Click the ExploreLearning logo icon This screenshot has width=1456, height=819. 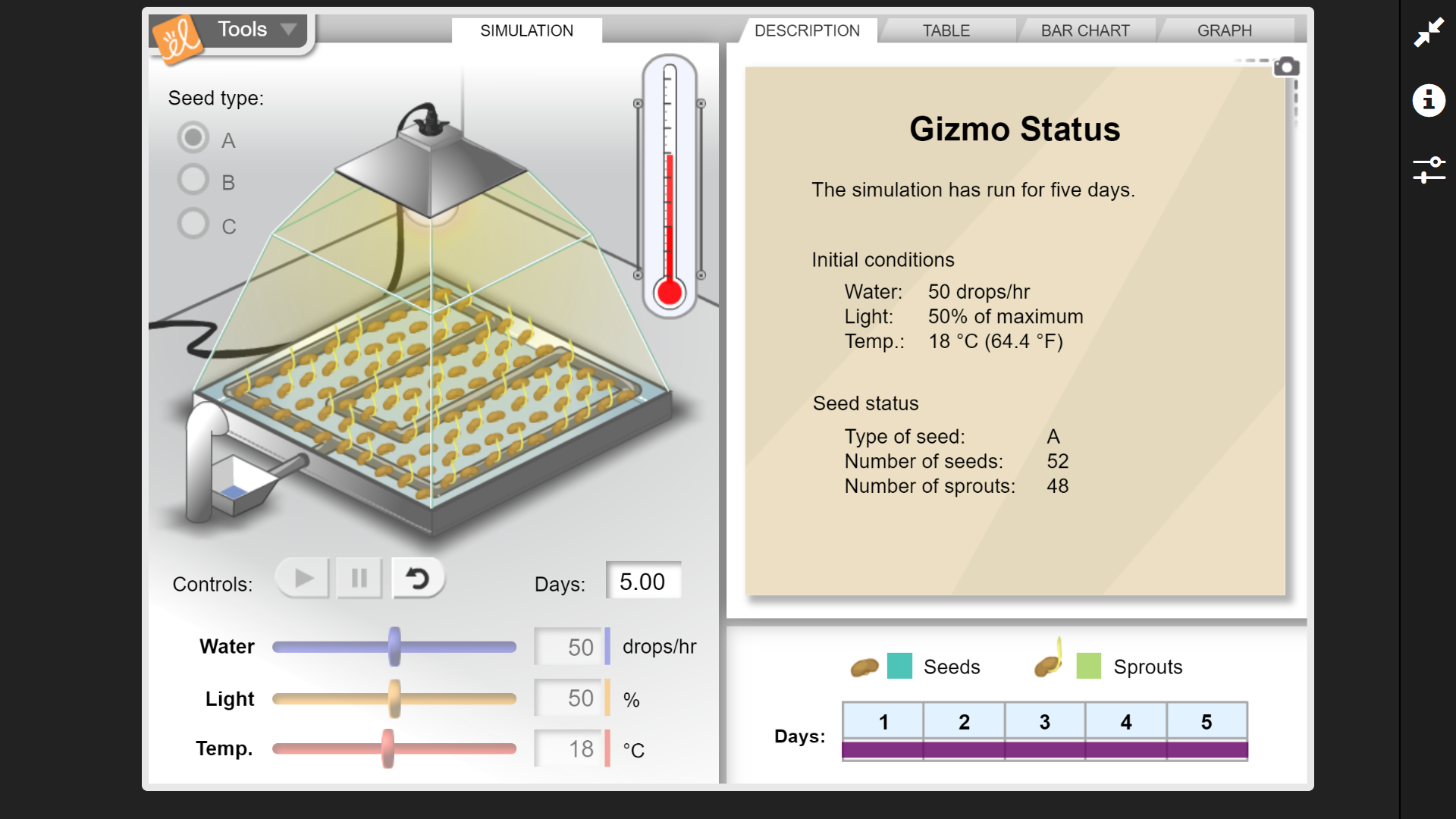click(x=177, y=38)
